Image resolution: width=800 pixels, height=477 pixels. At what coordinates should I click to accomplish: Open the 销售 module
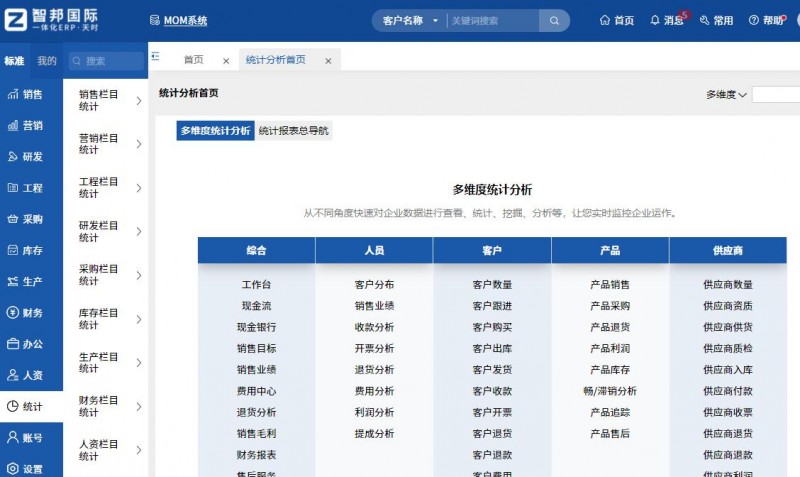pos(31,94)
